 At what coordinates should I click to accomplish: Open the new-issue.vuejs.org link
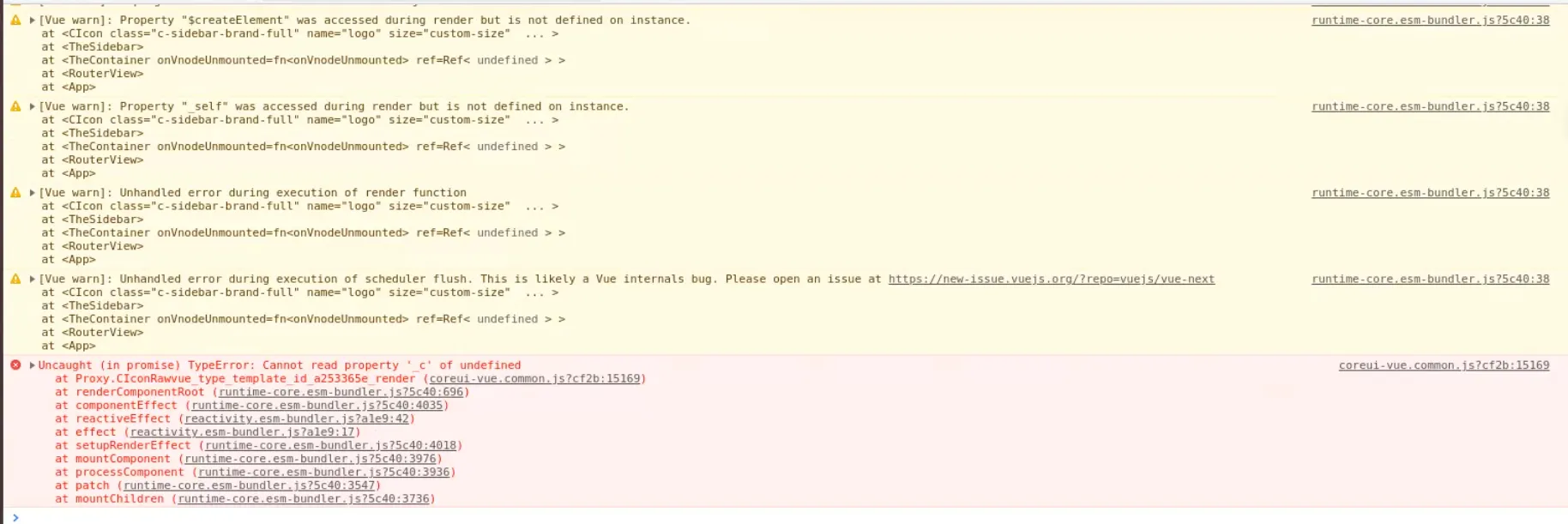[1051, 279]
